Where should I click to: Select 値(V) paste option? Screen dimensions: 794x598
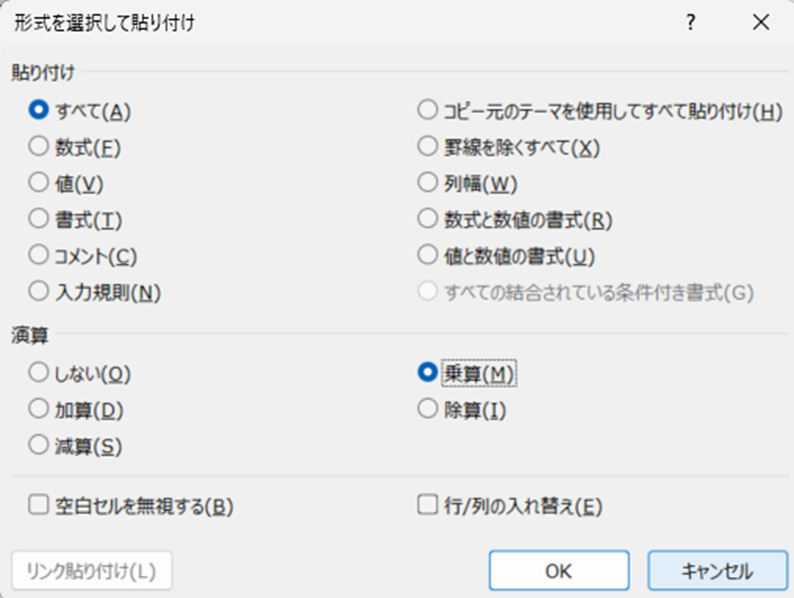coord(40,183)
